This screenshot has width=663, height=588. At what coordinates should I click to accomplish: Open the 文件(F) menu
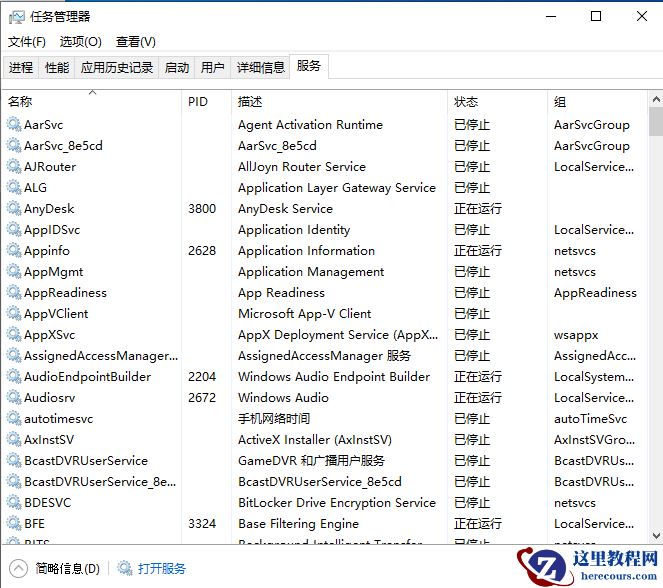(27, 42)
